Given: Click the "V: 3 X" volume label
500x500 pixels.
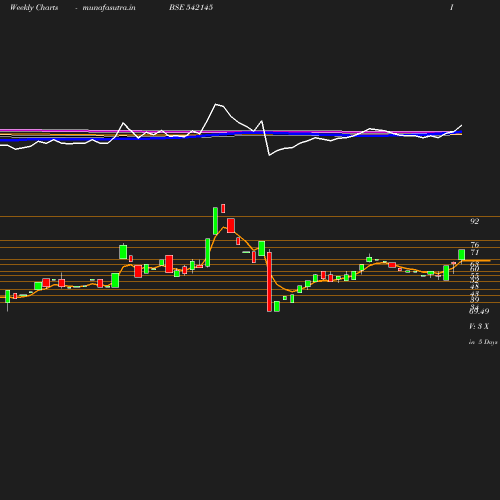Looking at the screenshot, I should 479,326.
